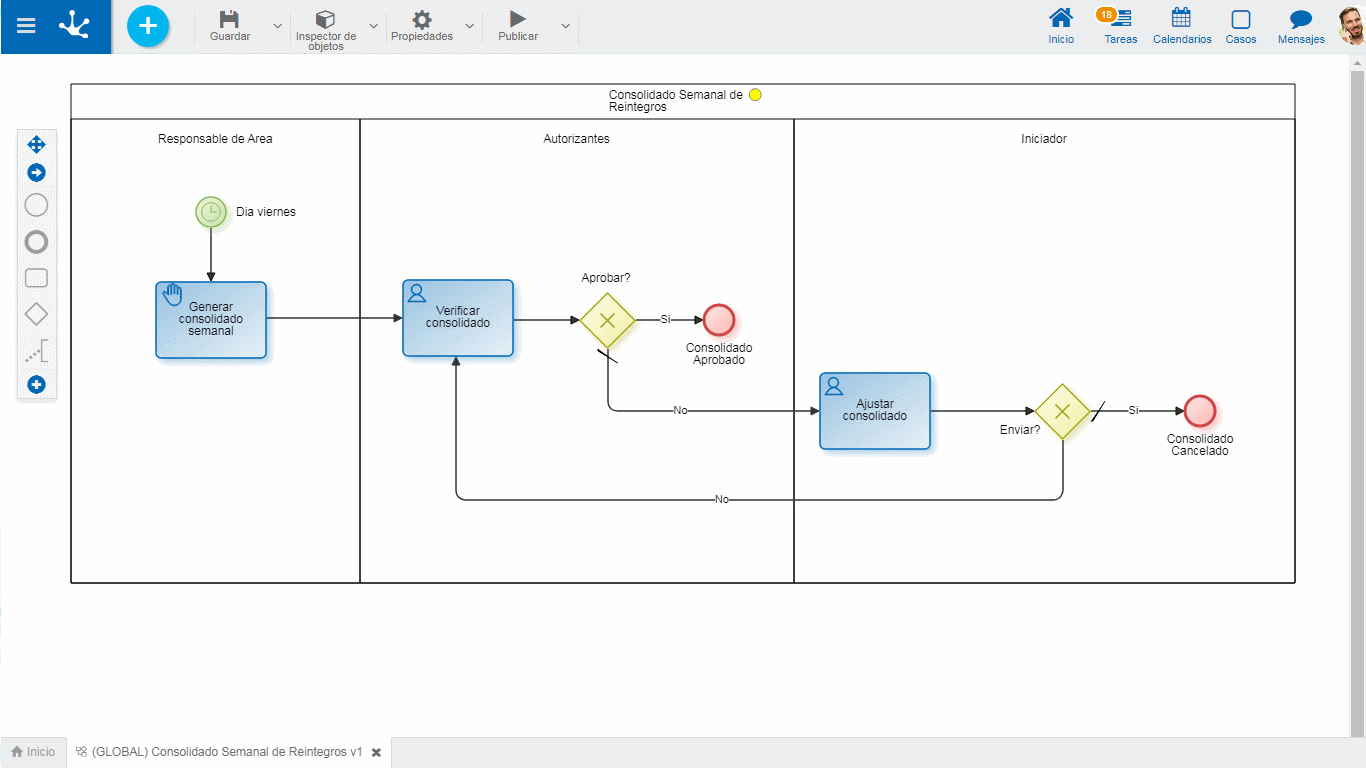Select the gateway diamond shape tool
1366x768 pixels.
point(36,314)
